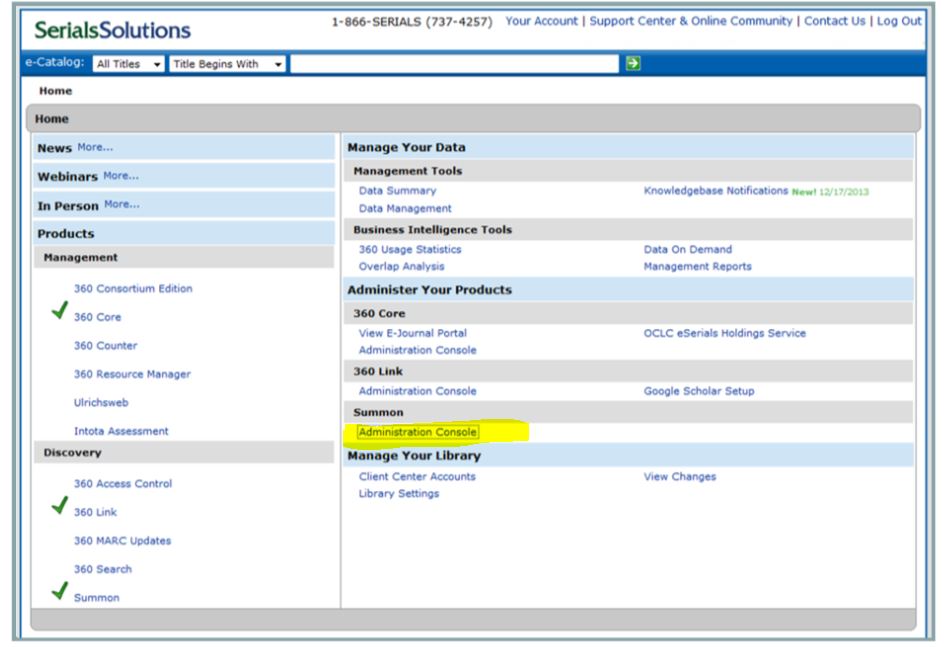Open Overlap Analysis
946x647 pixels.
[x=401, y=266]
